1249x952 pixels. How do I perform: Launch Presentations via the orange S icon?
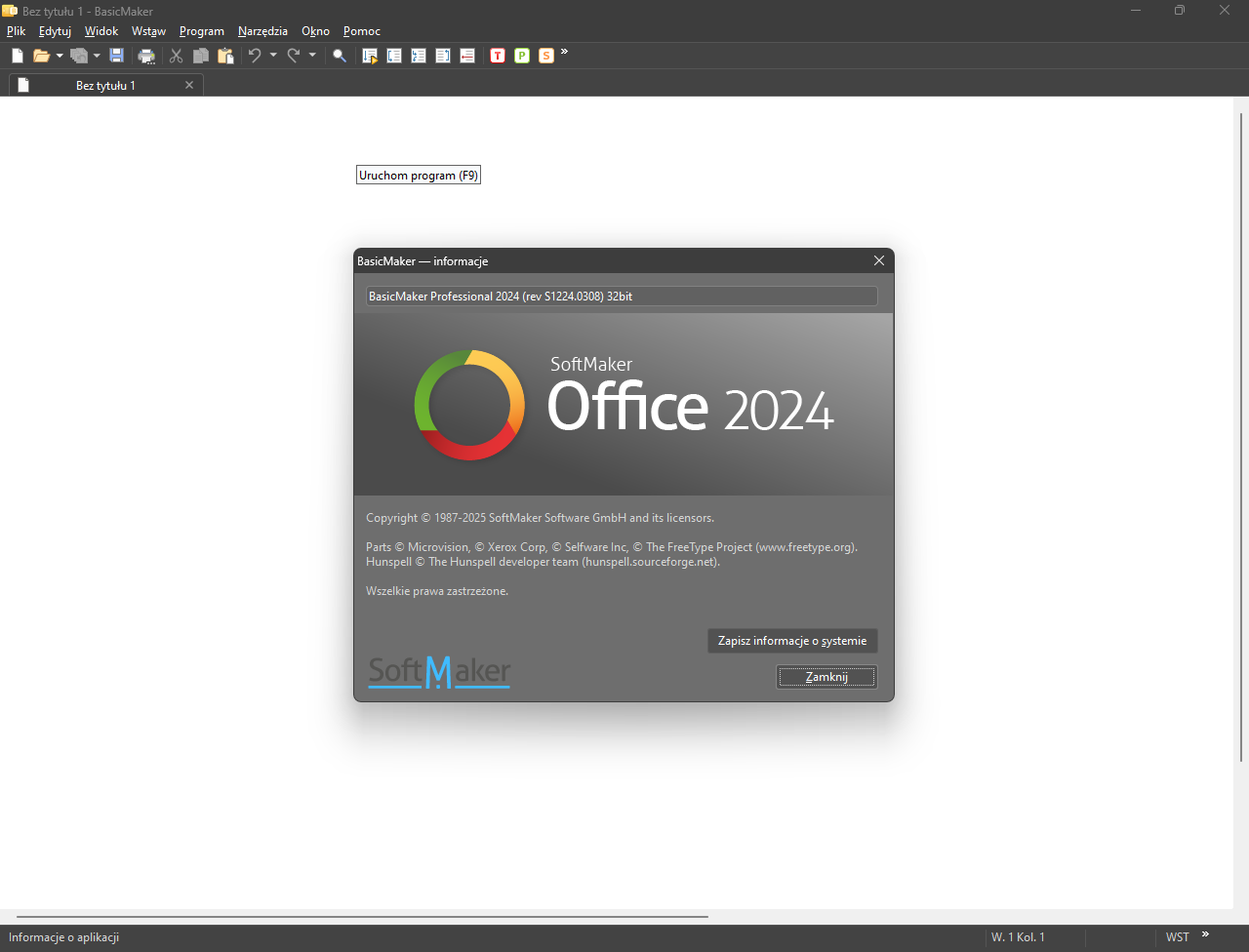[x=546, y=56]
